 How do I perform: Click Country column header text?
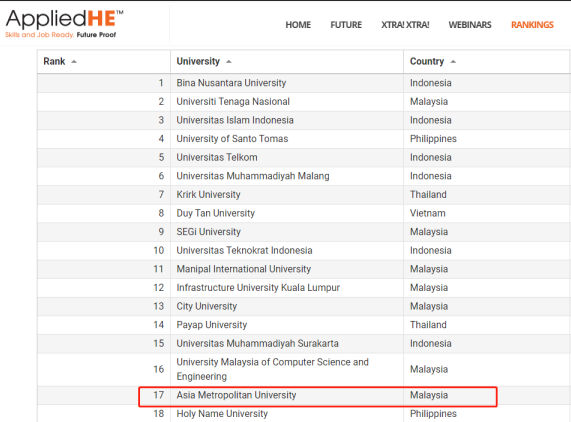[x=427, y=61]
